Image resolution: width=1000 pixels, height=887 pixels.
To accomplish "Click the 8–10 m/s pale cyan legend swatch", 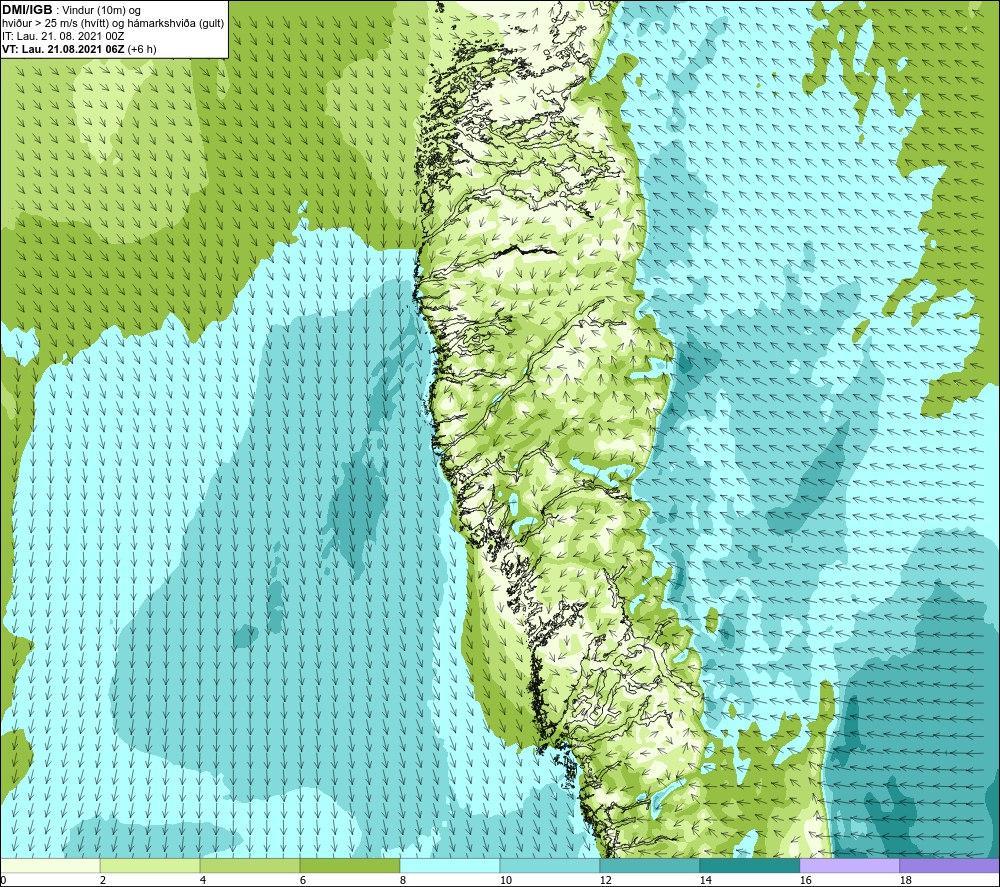I will coord(450,865).
